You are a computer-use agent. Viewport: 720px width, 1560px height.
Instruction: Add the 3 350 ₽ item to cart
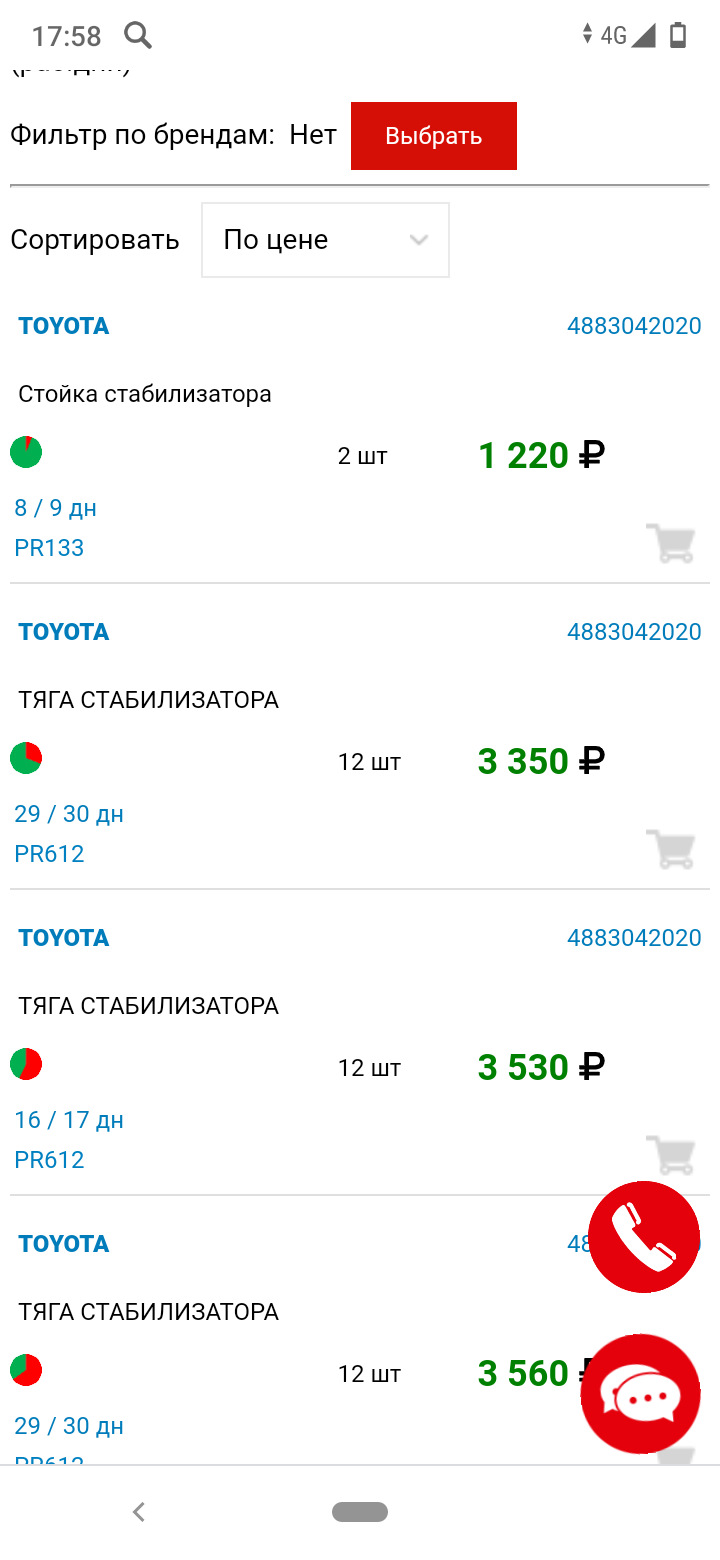pos(670,849)
